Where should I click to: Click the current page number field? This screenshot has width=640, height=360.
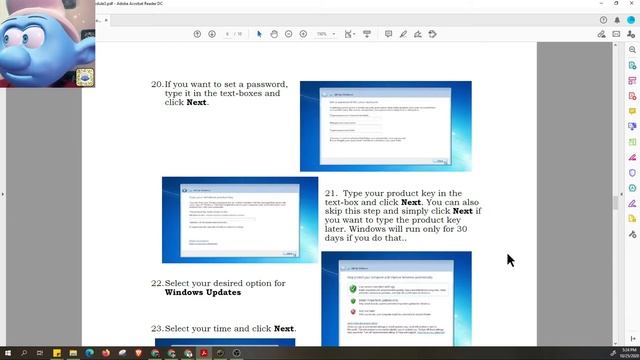[x=227, y=34]
